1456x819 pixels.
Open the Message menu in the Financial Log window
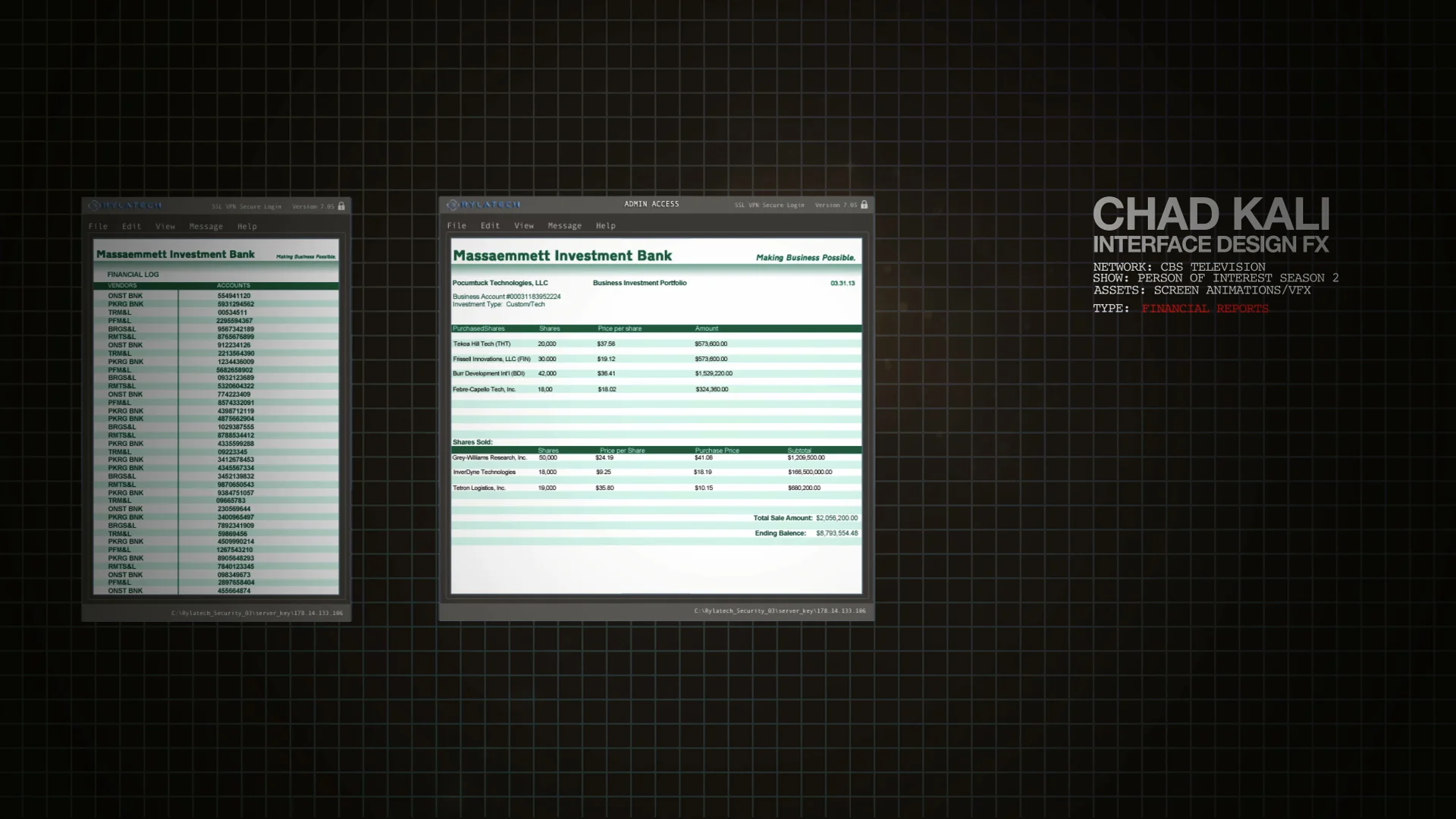206,227
